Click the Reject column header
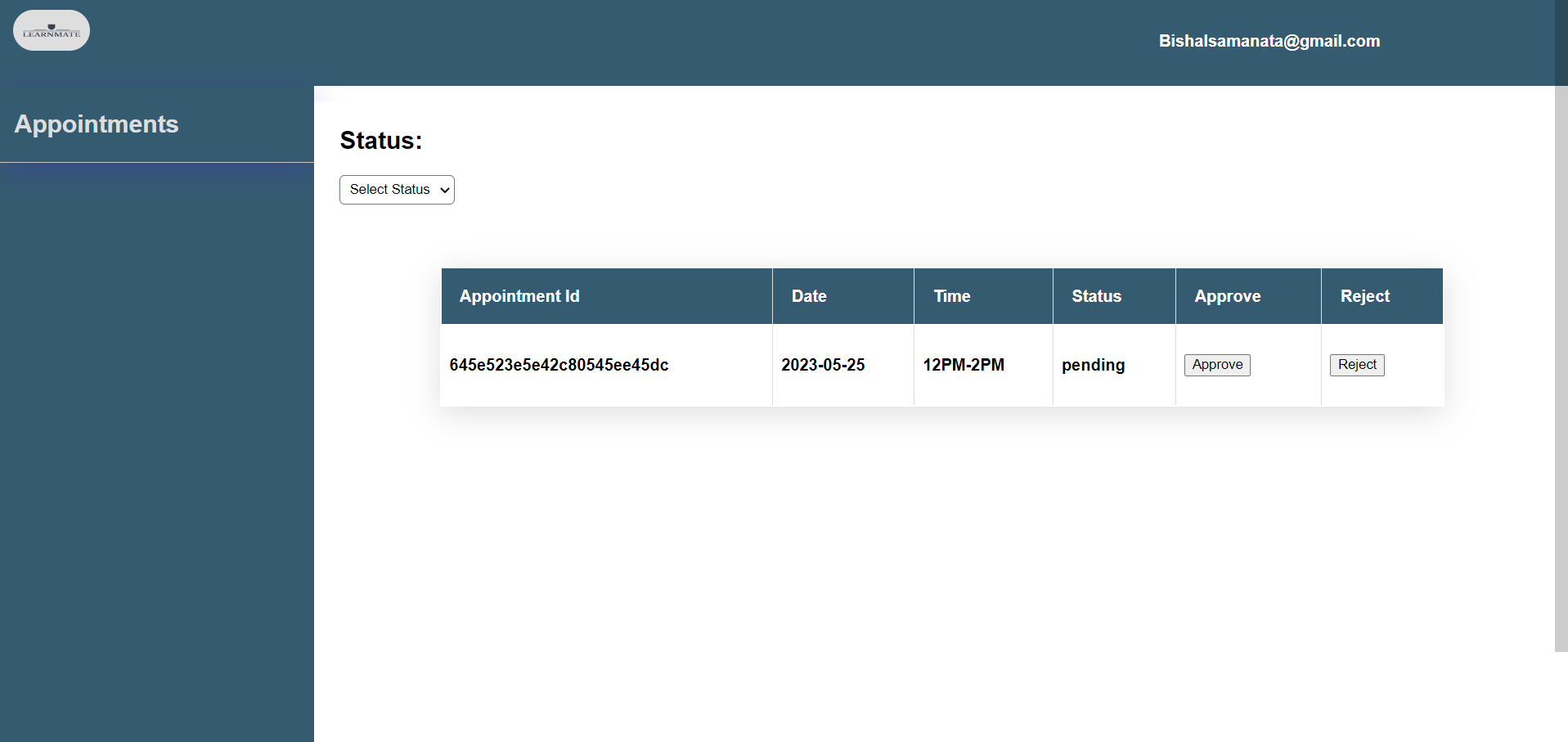 click(x=1364, y=295)
